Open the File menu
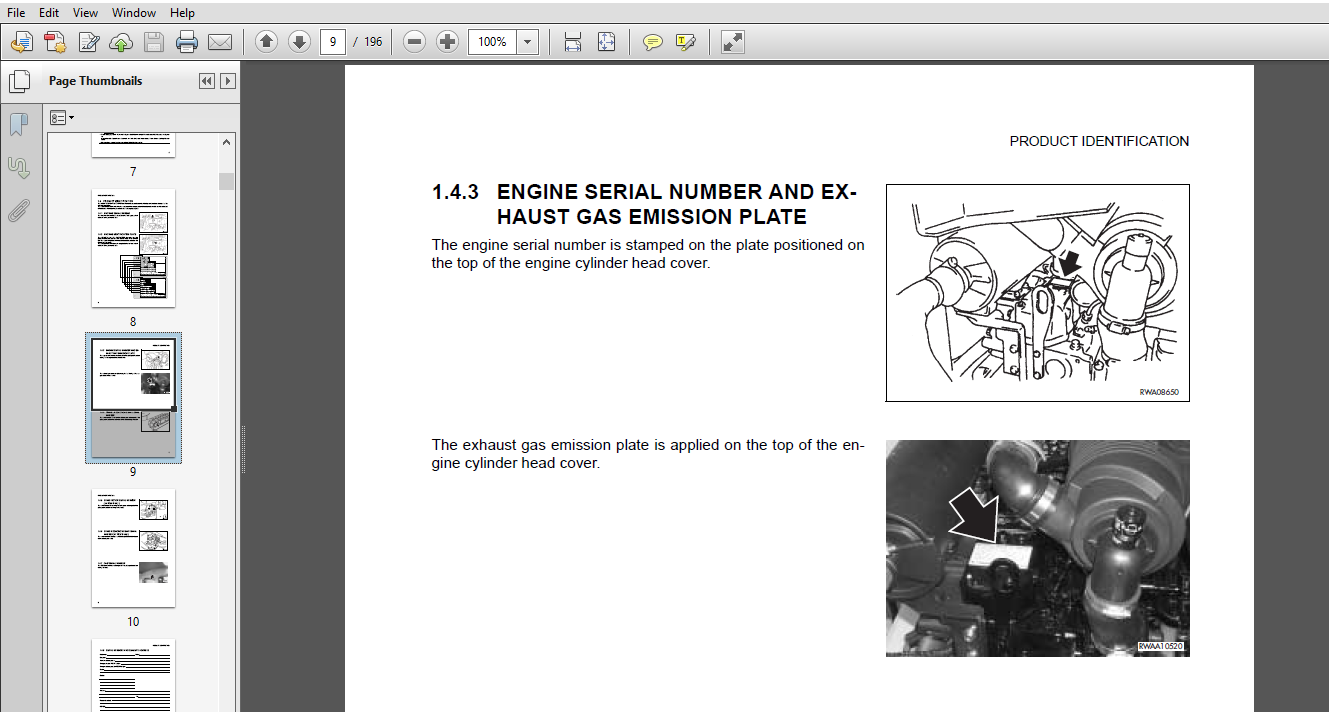Viewport: 1329px width, 712px height. pyautogui.click(x=17, y=13)
